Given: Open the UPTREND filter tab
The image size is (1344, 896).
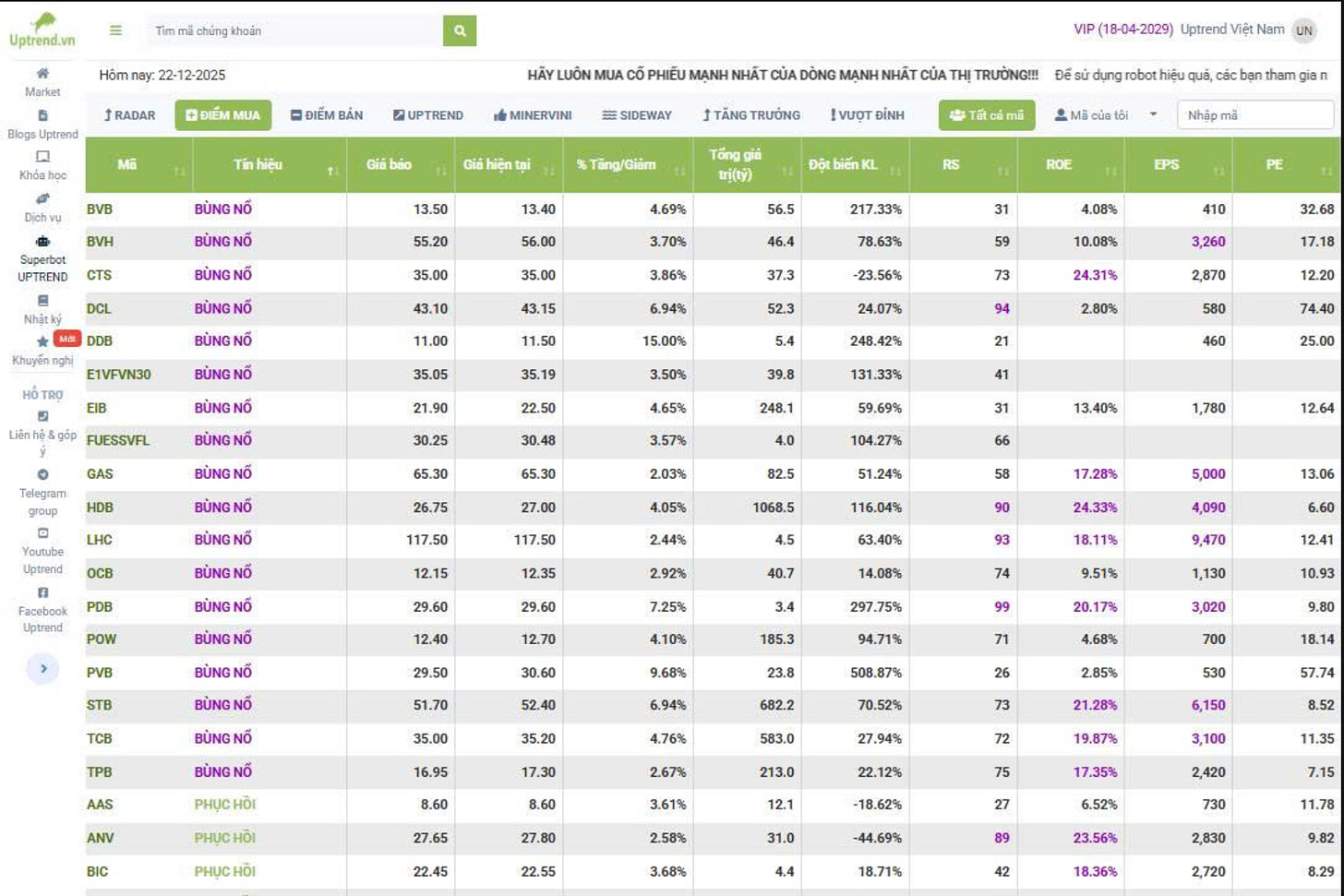Looking at the screenshot, I should [428, 115].
